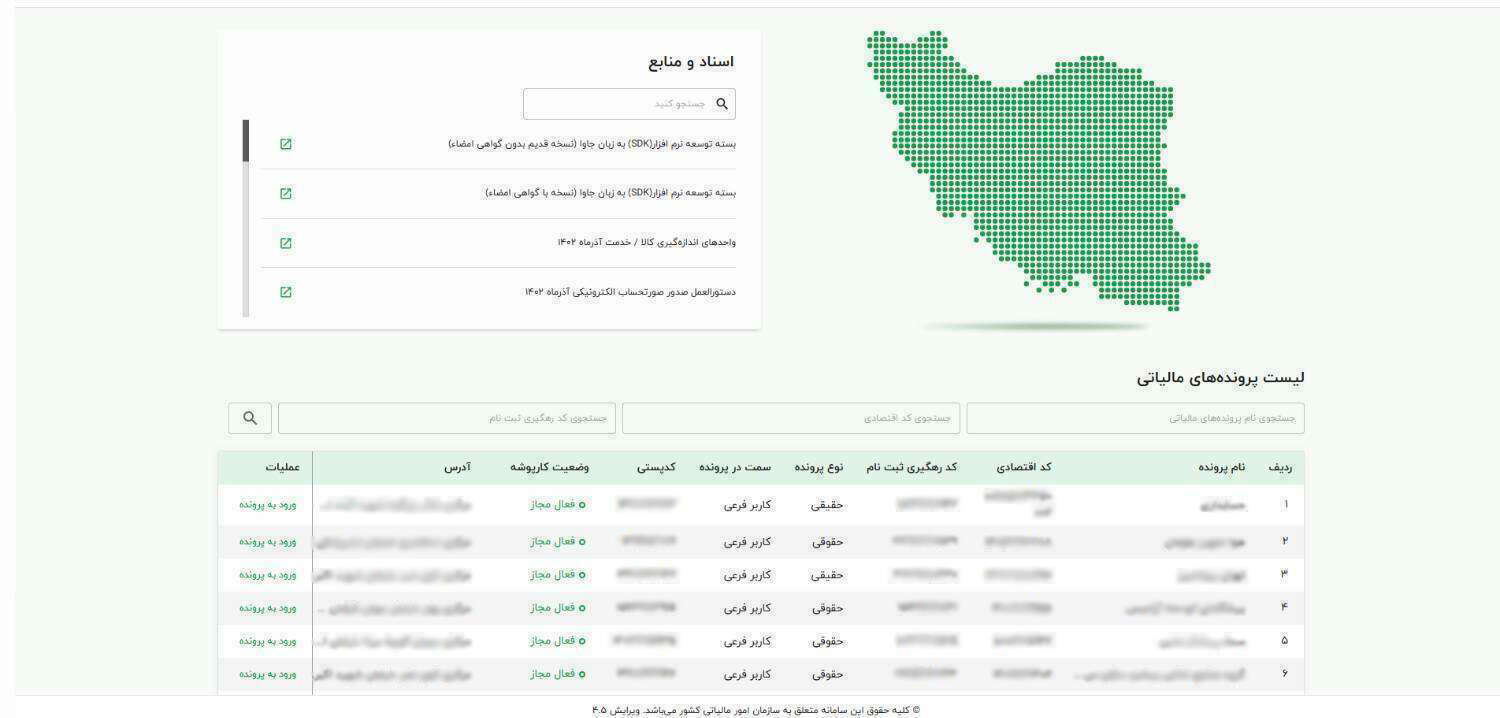Enter file in row 6 via ورود به پرونده
Viewport: 1500px width, 718px height.
coord(268,674)
